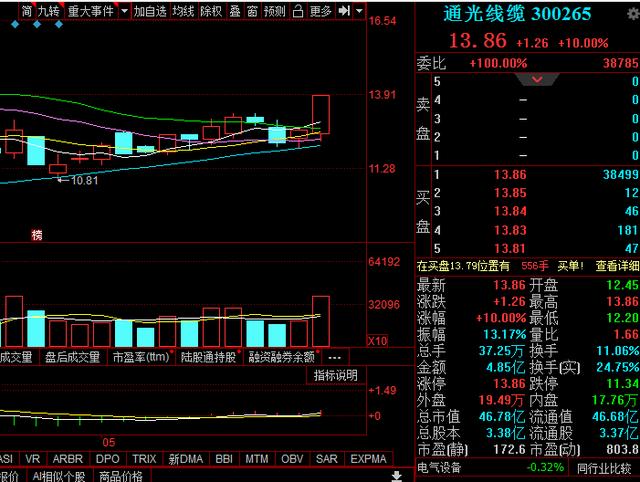640x482 pixels.
Task: Select the OBV indicator tab
Action: 292,459
